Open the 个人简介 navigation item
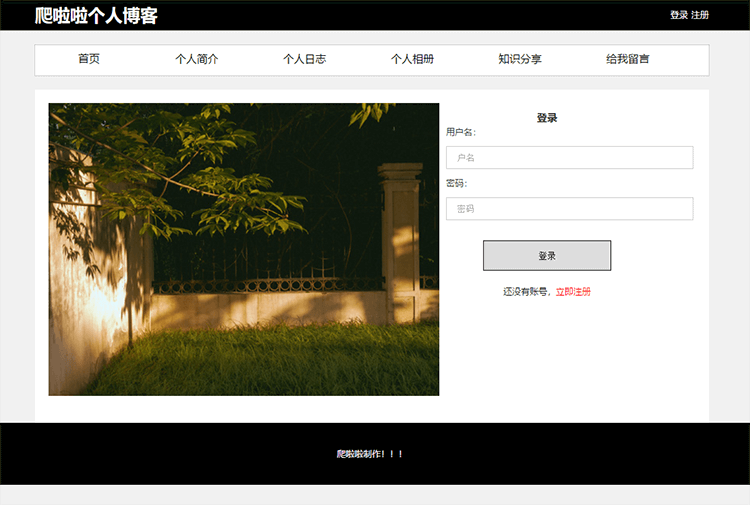 pos(196,59)
